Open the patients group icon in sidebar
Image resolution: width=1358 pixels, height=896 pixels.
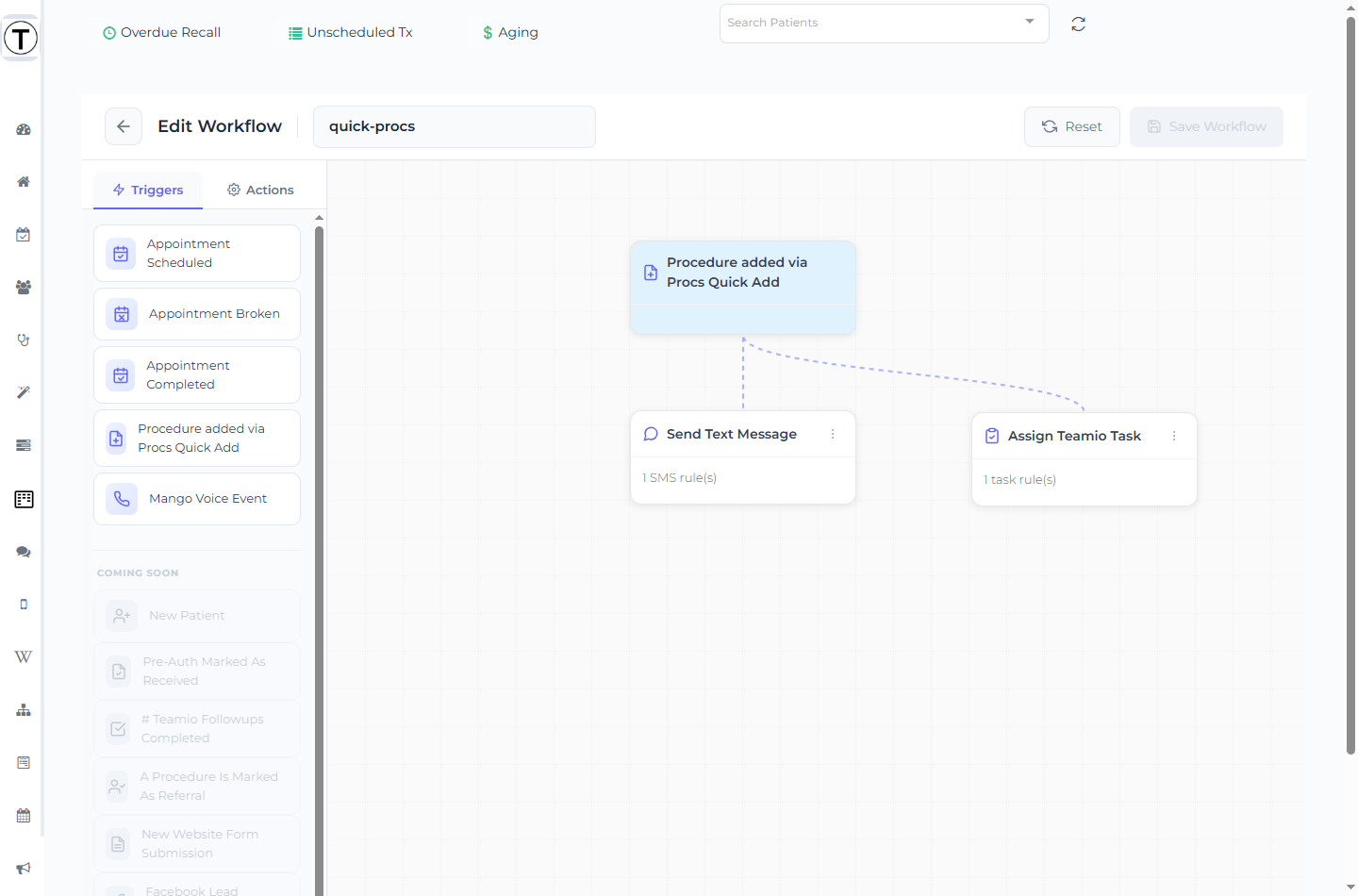24,288
